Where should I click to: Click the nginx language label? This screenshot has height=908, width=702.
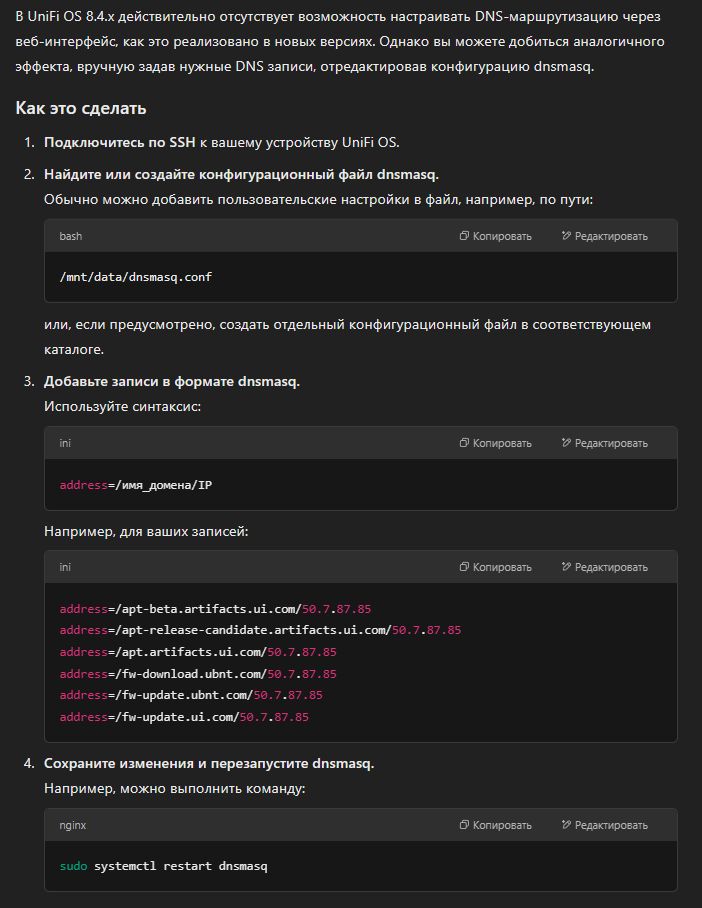[x=72, y=825]
